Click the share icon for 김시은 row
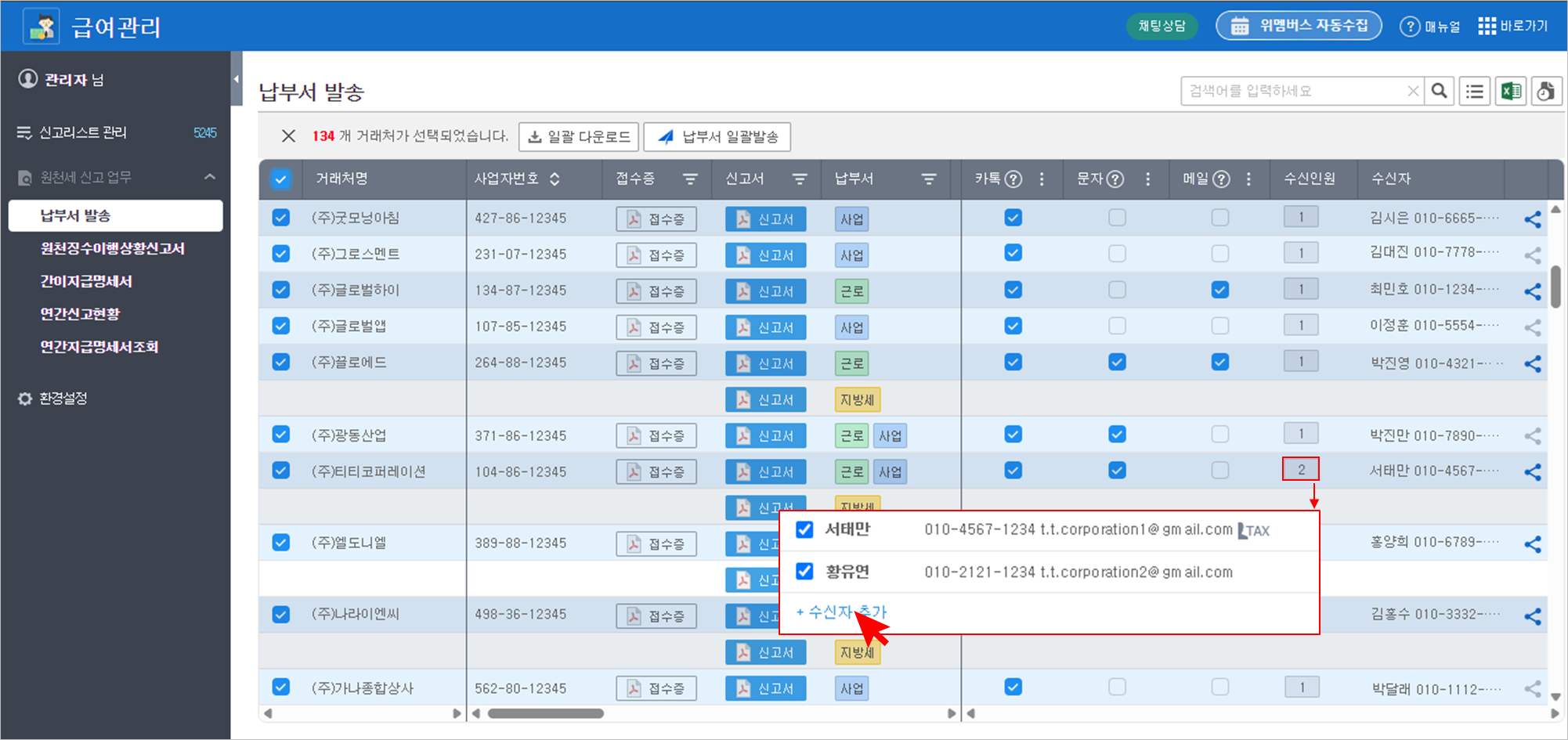1568x740 pixels. pyautogui.click(x=1533, y=219)
